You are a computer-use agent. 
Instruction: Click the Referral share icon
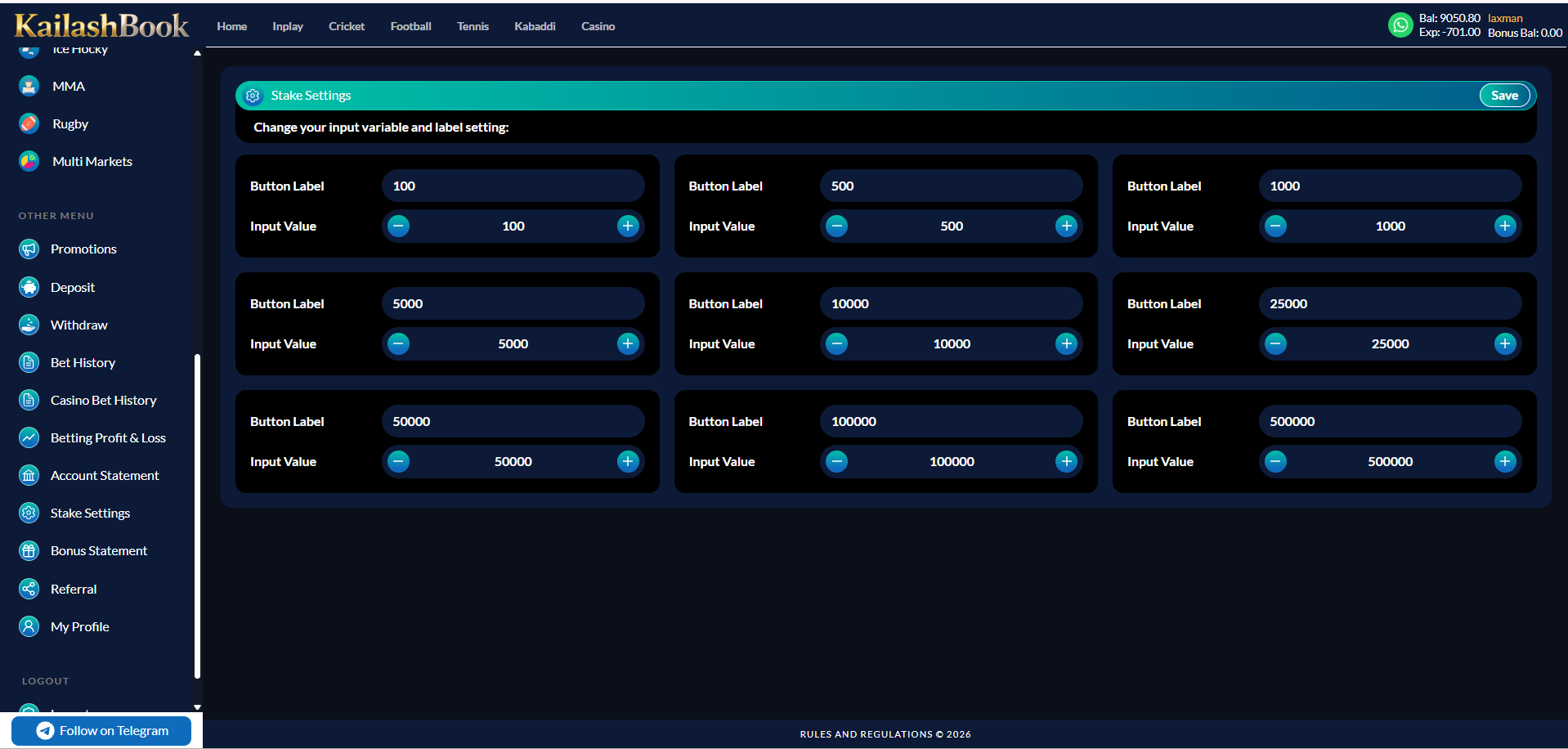(29, 589)
